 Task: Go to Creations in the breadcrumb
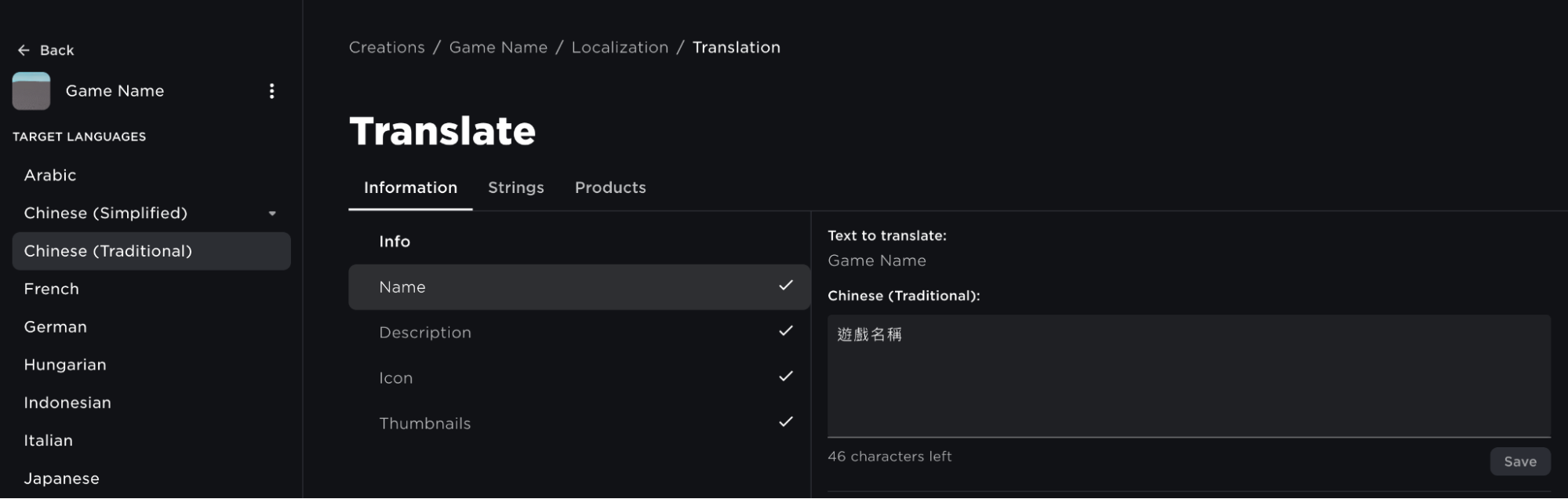[387, 47]
